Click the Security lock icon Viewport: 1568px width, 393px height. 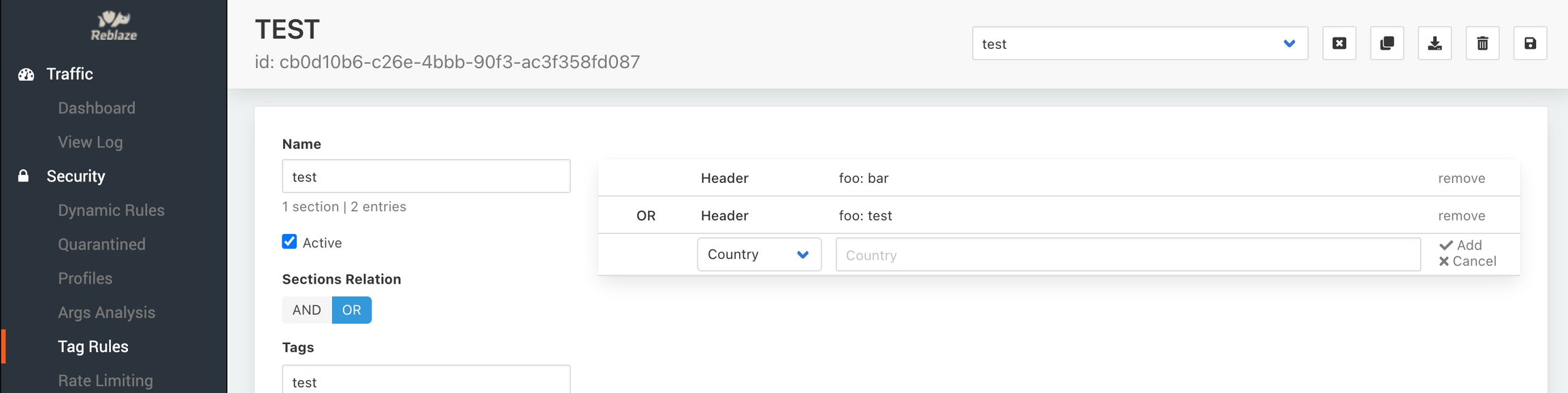pos(23,176)
